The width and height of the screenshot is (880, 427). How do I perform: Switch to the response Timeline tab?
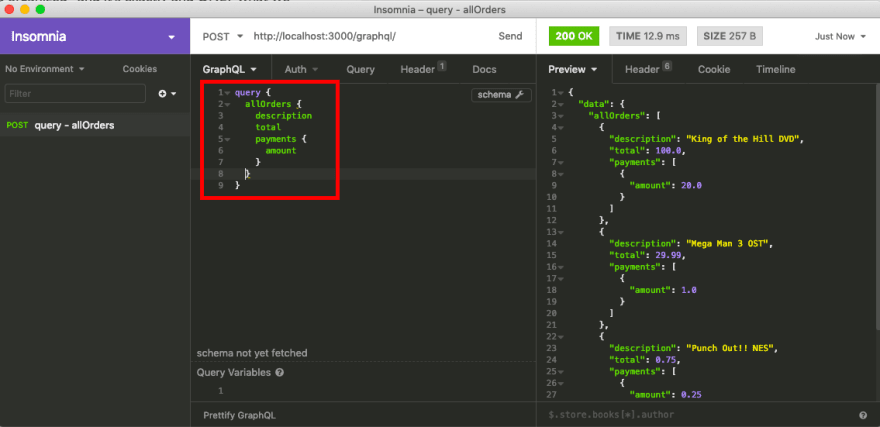coord(775,69)
